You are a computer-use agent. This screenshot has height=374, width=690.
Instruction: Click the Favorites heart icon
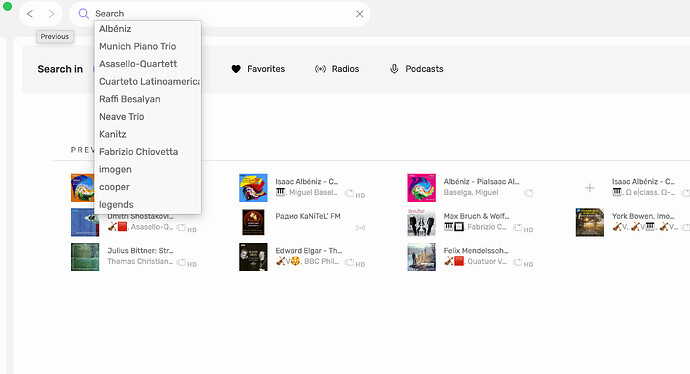pos(236,69)
